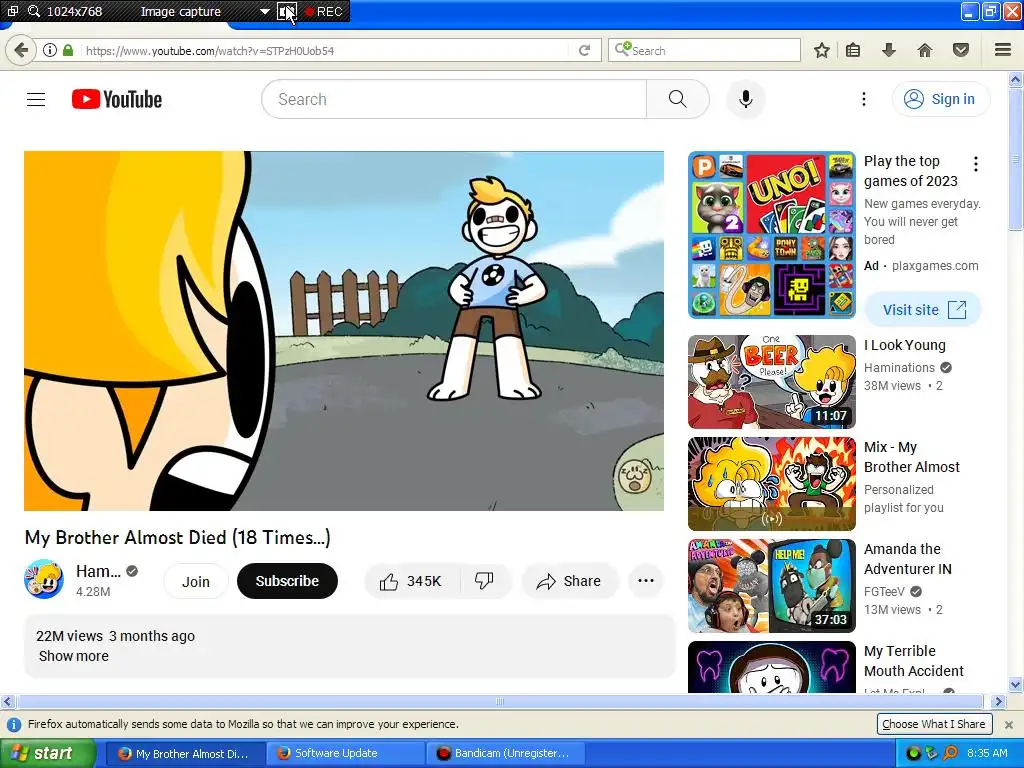Click the Bandicam Image capture label

(180, 11)
